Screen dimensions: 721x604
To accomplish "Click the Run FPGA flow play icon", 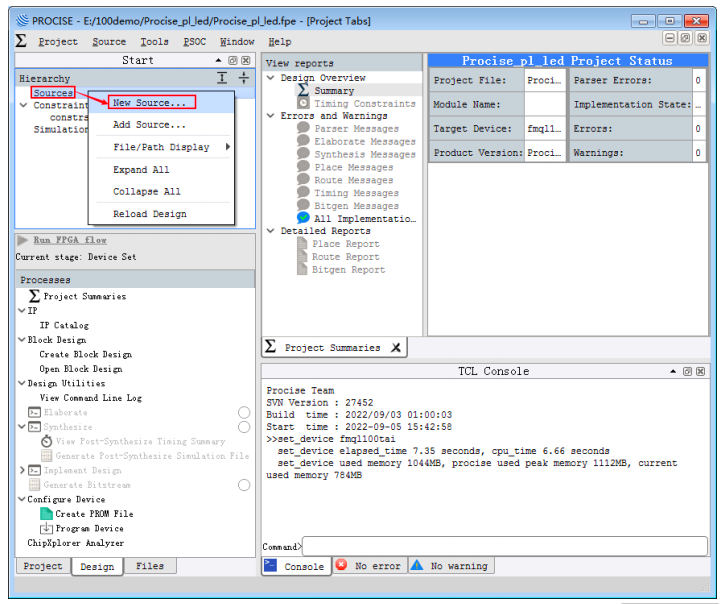I will [22, 240].
